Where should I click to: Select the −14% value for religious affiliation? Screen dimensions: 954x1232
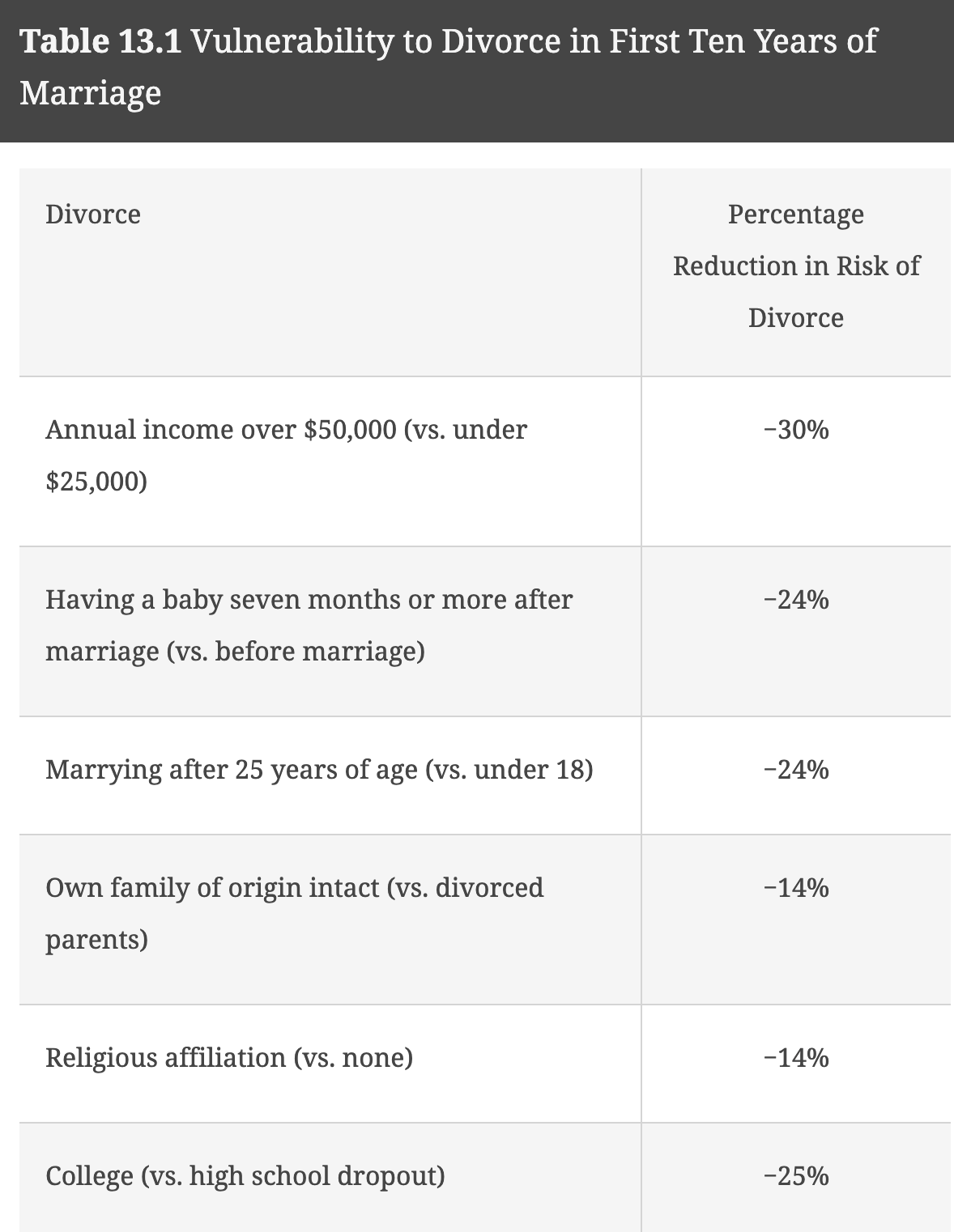point(795,1058)
